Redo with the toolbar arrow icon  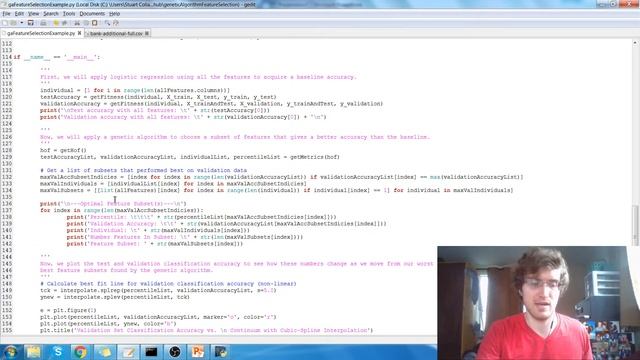tap(64, 23)
